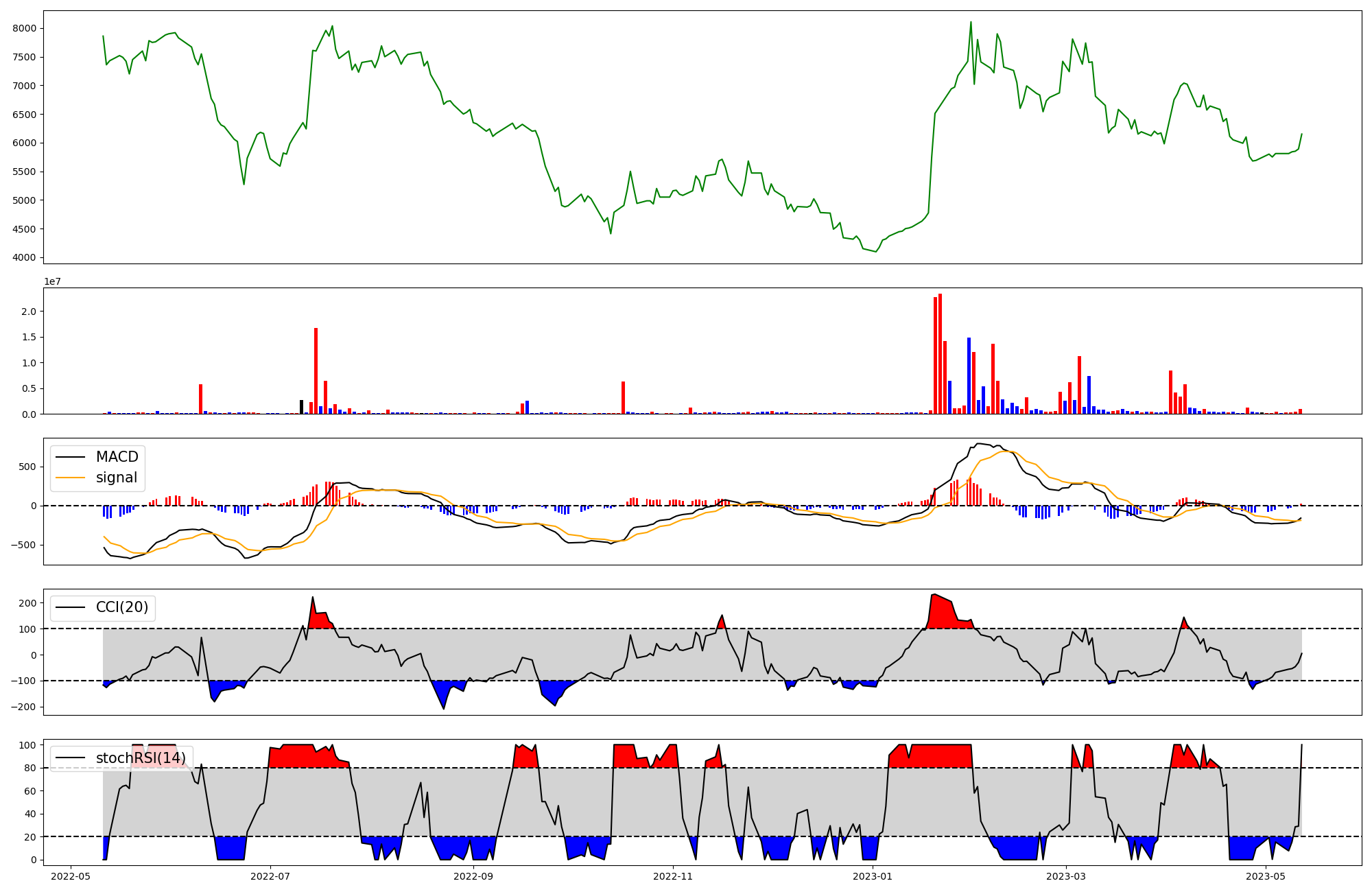
Task: Click the CCI(20) legend entry
Action: 121,607
